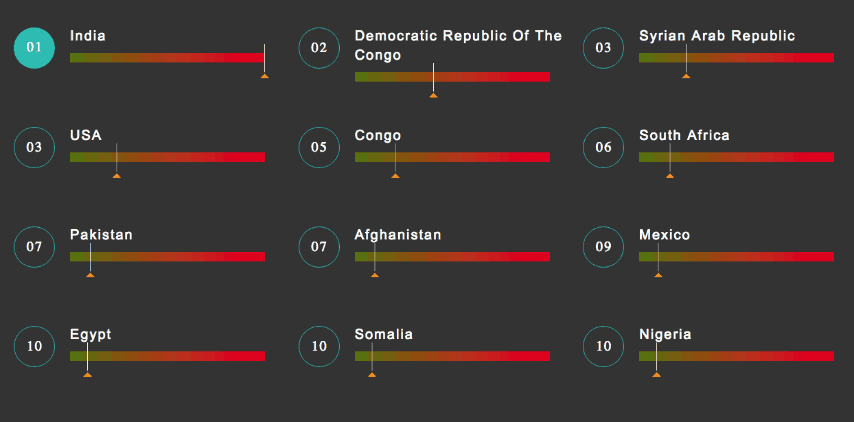Choose the 05 rank circle
The width and height of the screenshot is (854, 422).
coord(319,148)
